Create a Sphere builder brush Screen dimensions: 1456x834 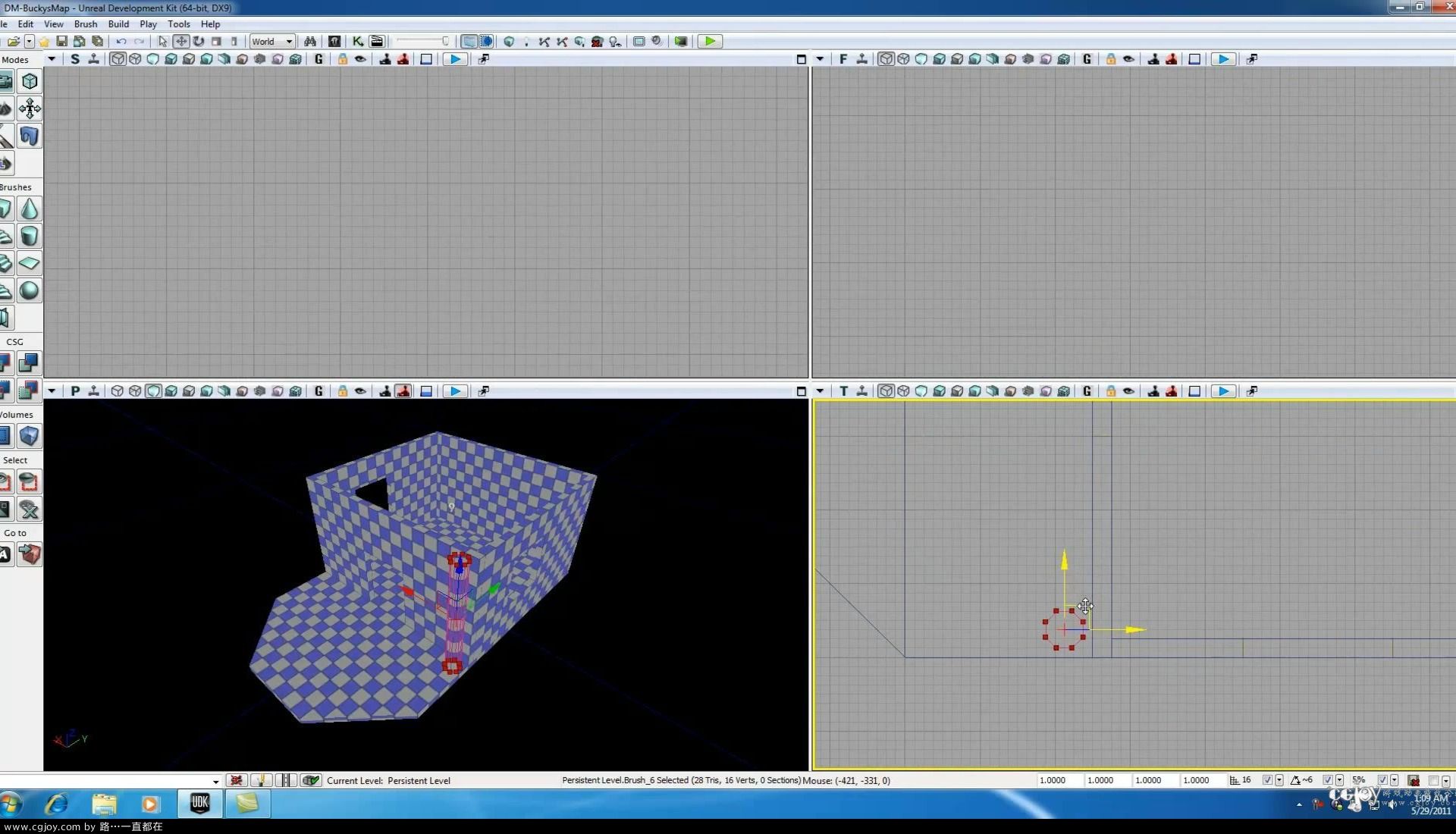[x=30, y=291]
